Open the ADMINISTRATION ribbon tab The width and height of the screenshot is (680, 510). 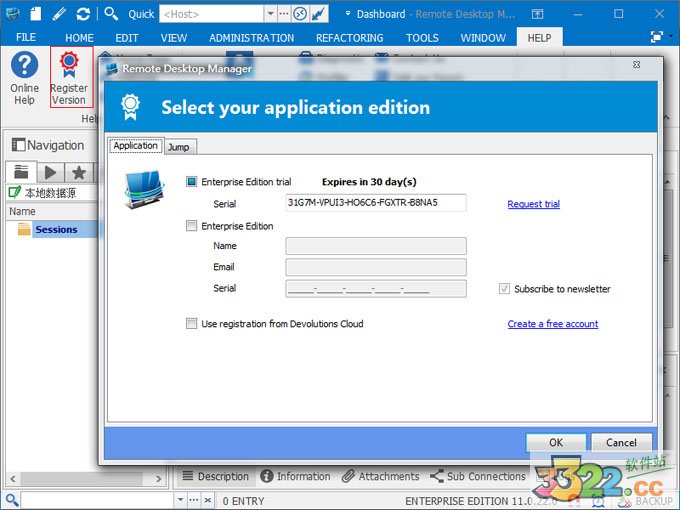pos(251,38)
